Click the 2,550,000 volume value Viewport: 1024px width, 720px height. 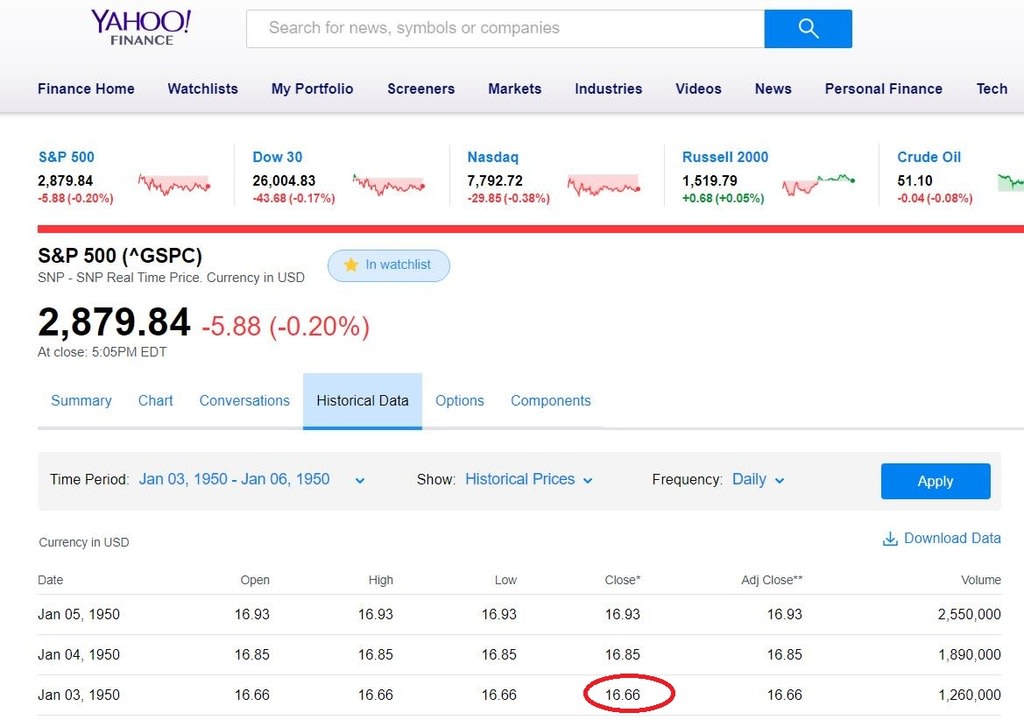tap(969, 614)
